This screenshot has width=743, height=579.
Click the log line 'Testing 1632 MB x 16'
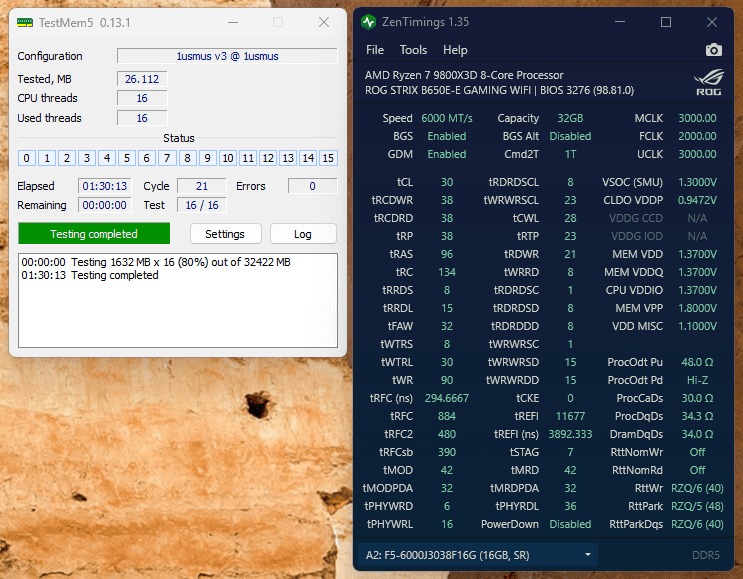pyautogui.click(x=156, y=262)
